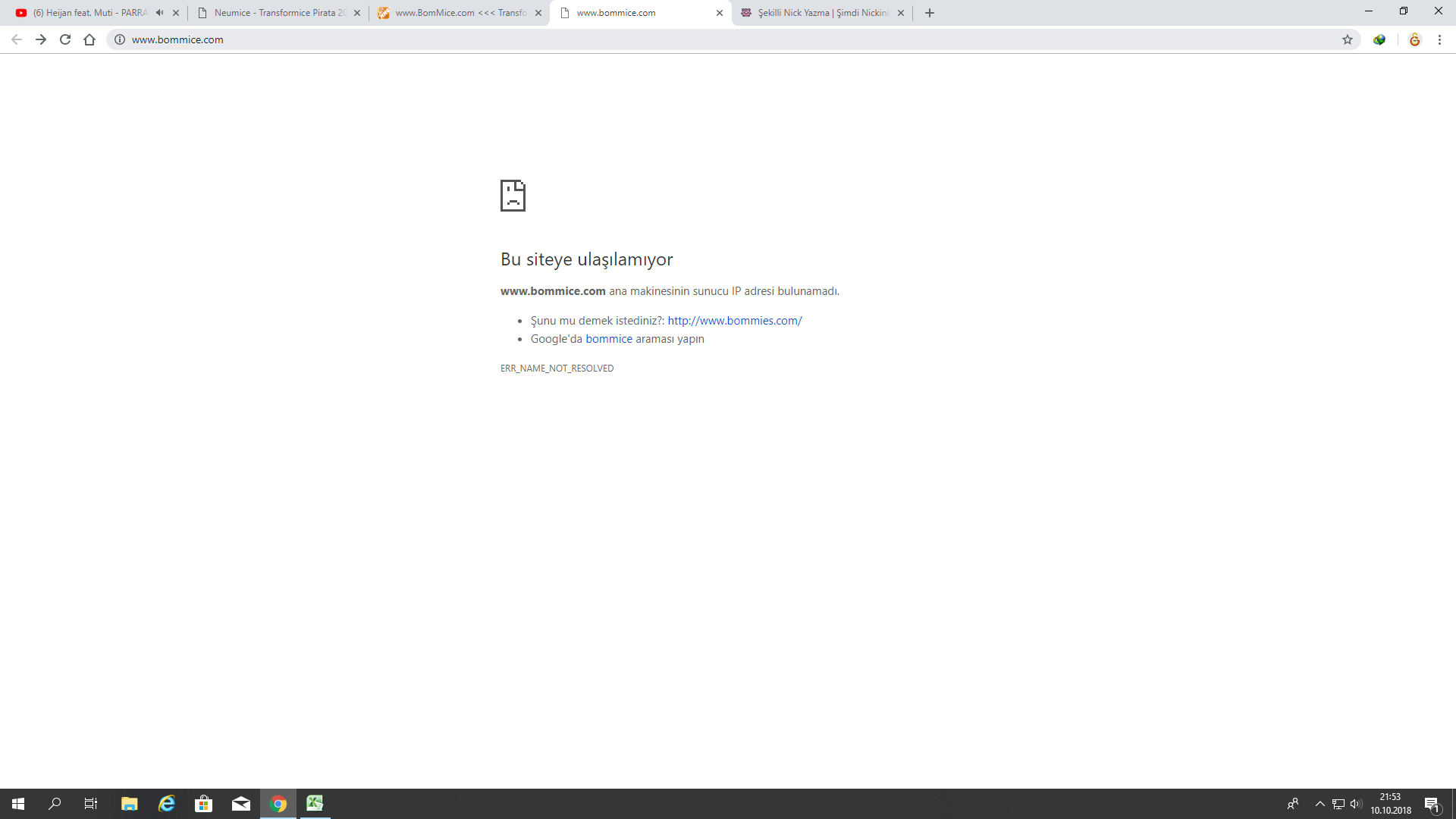The width and height of the screenshot is (1456, 819).
Task: Switch to the Şekilli Nick Yazma tab
Action: [x=823, y=13]
